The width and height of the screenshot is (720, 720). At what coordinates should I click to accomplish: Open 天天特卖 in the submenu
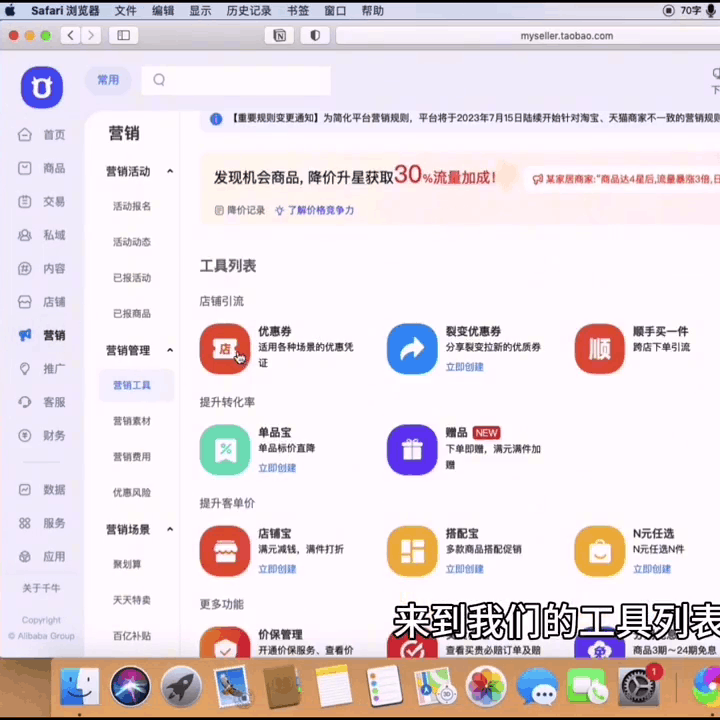(x=132, y=600)
